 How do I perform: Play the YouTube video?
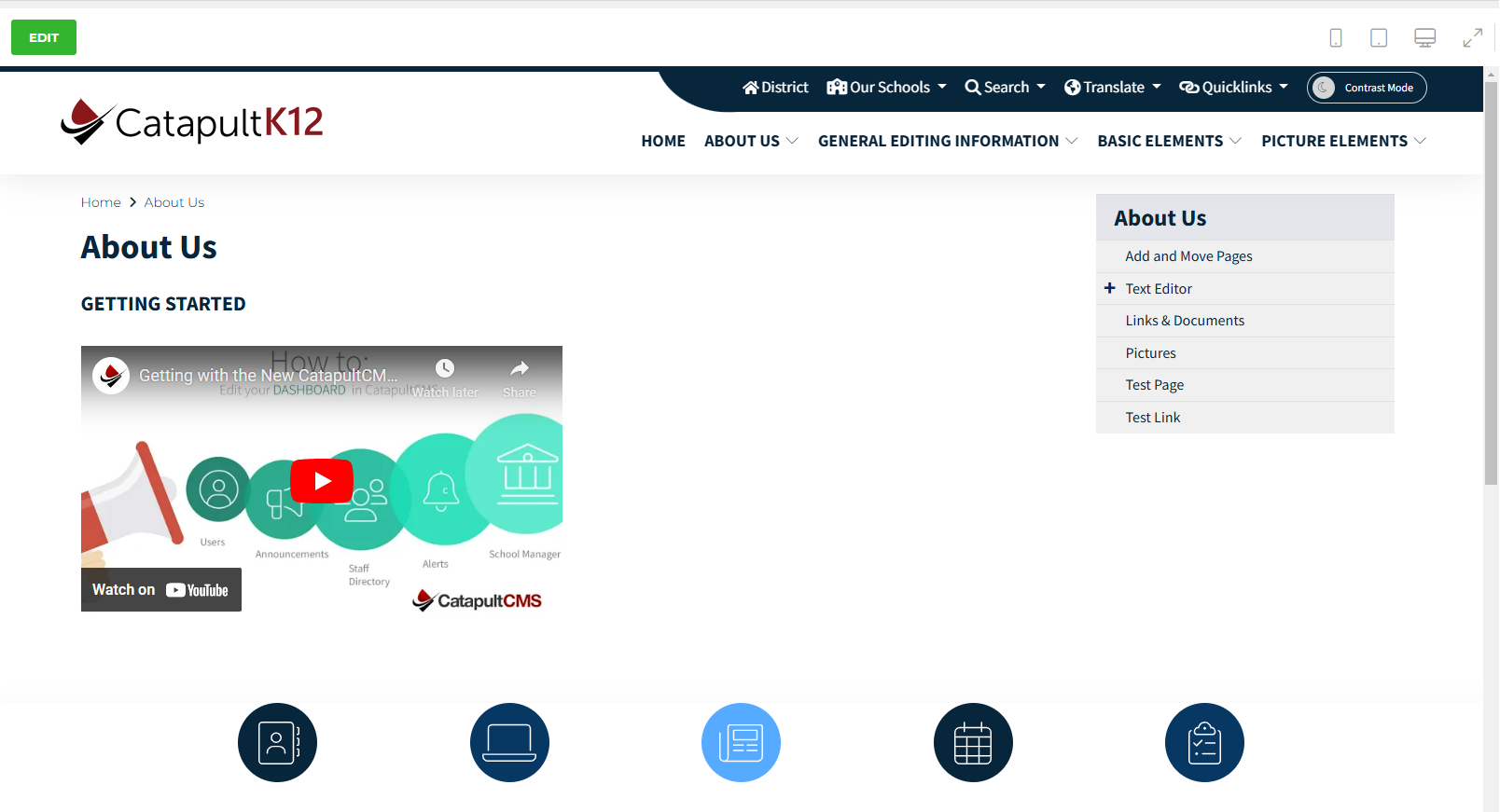click(322, 481)
